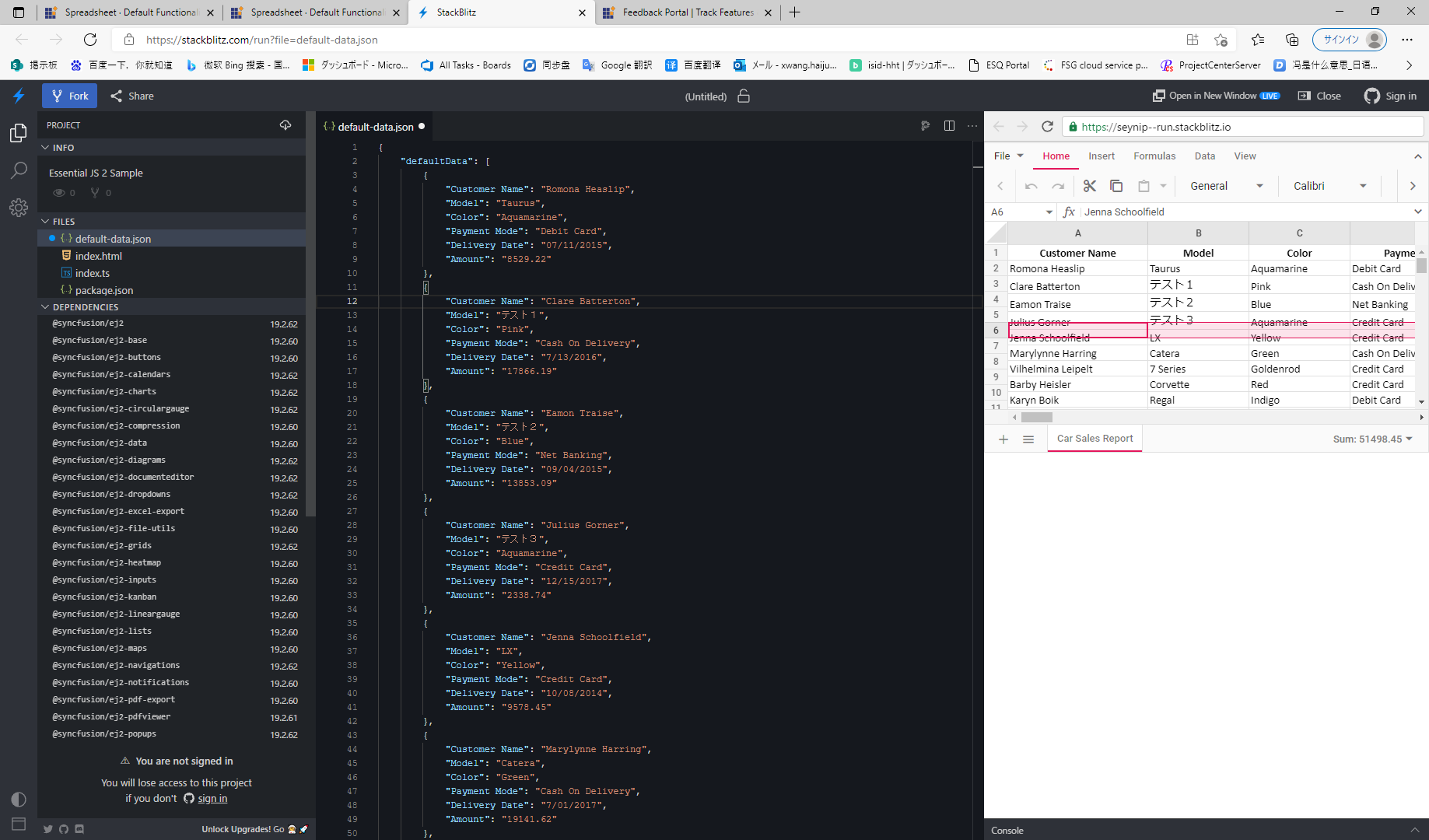Click the split editor icon

(x=949, y=126)
